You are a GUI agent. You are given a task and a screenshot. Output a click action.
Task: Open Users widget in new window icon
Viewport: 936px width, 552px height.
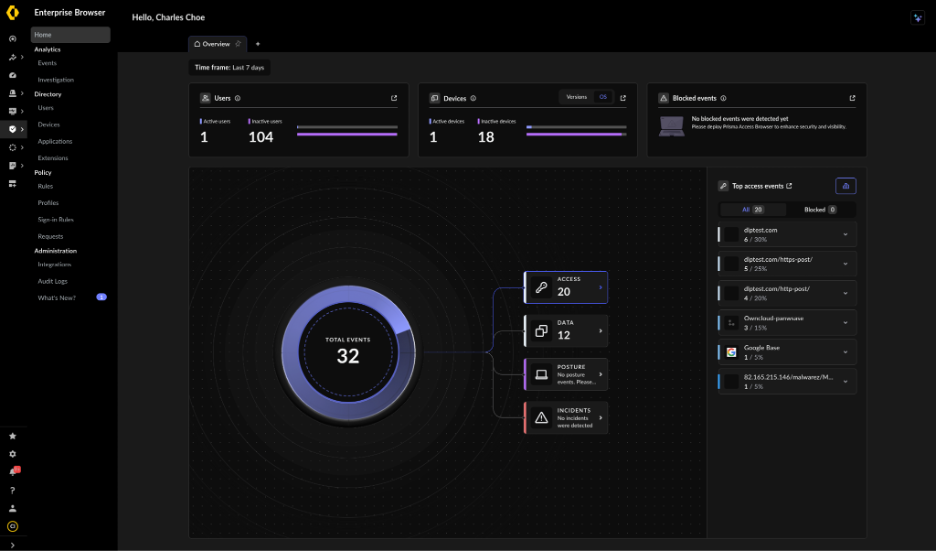coord(394,98)
